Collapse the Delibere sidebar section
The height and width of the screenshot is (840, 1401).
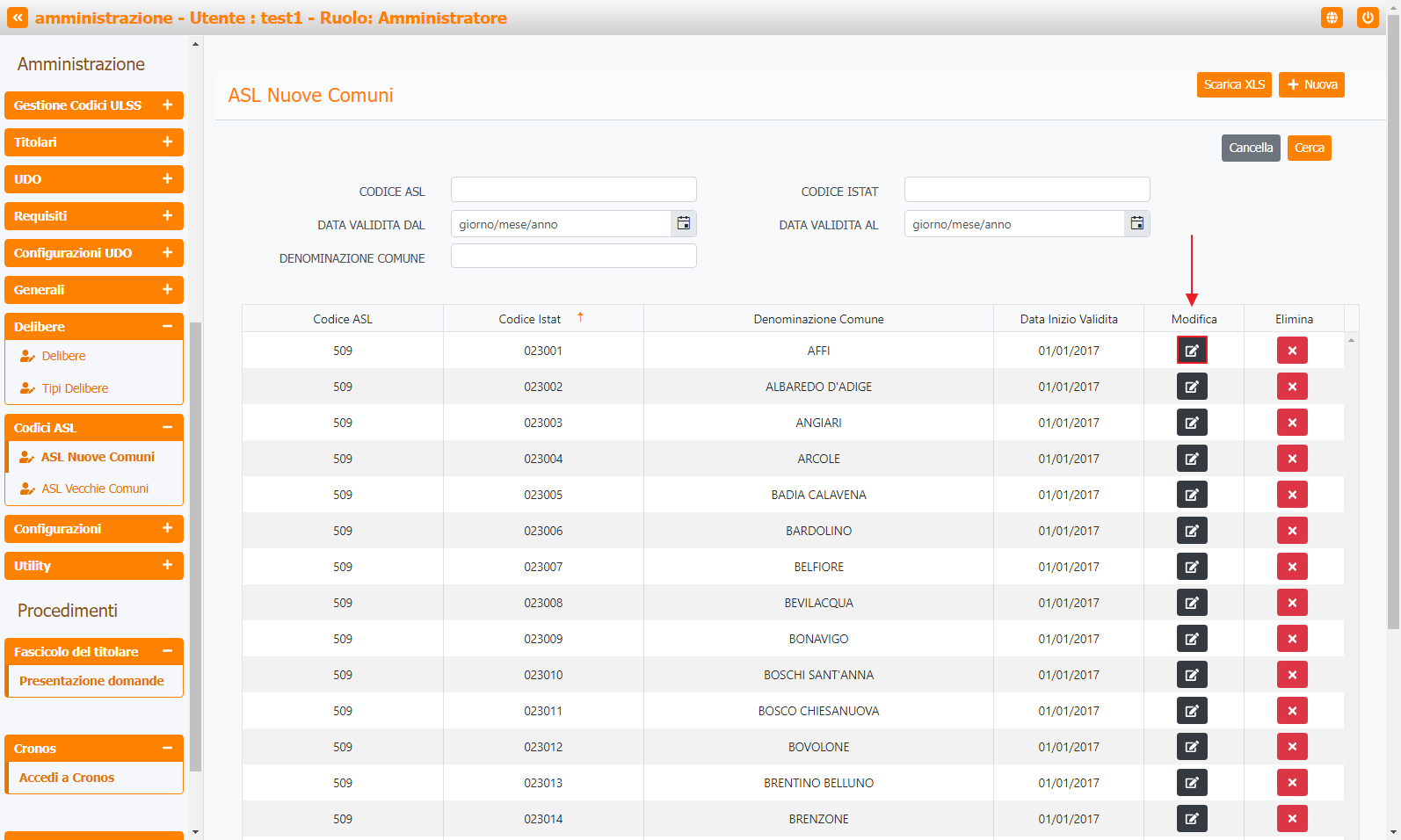tap(167, 327)
